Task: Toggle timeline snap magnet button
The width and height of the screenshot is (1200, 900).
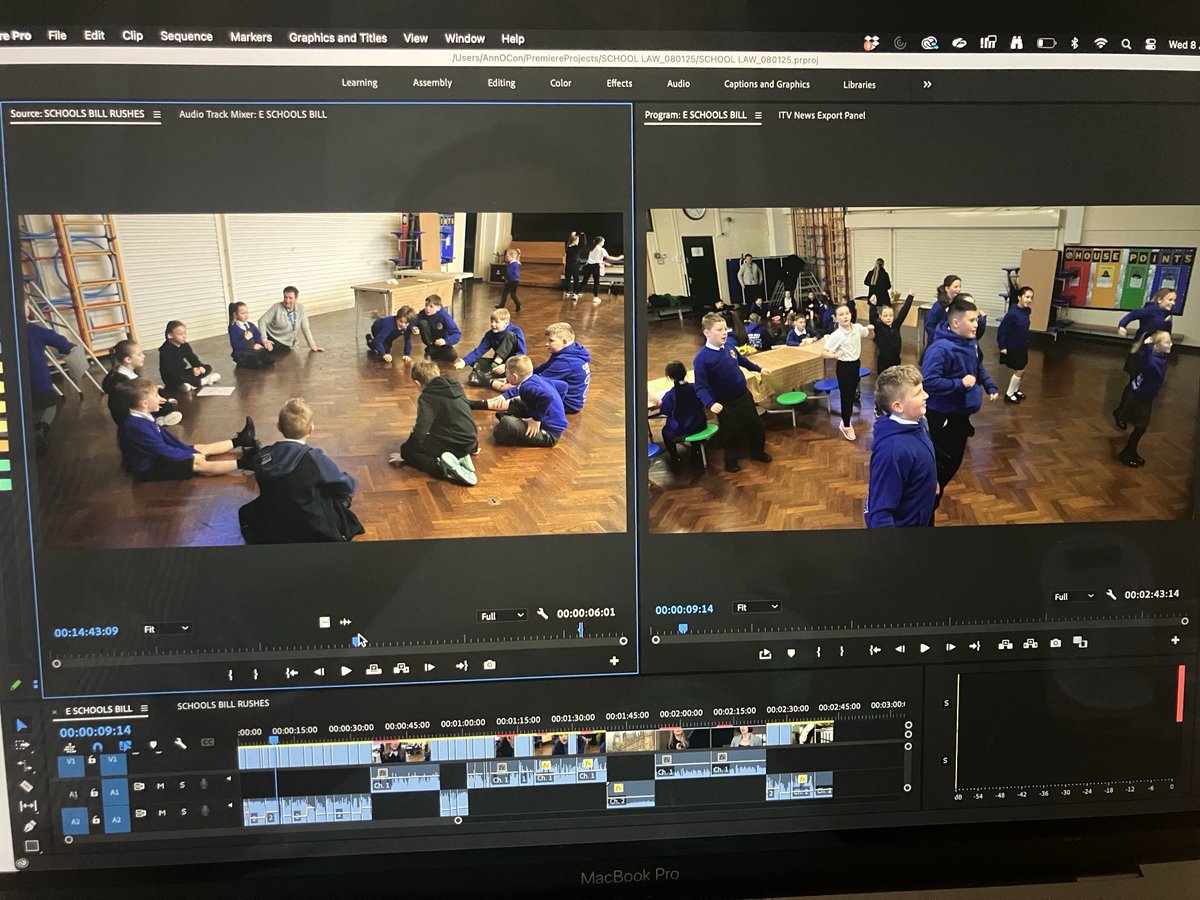Action: (x=97, y=746)
